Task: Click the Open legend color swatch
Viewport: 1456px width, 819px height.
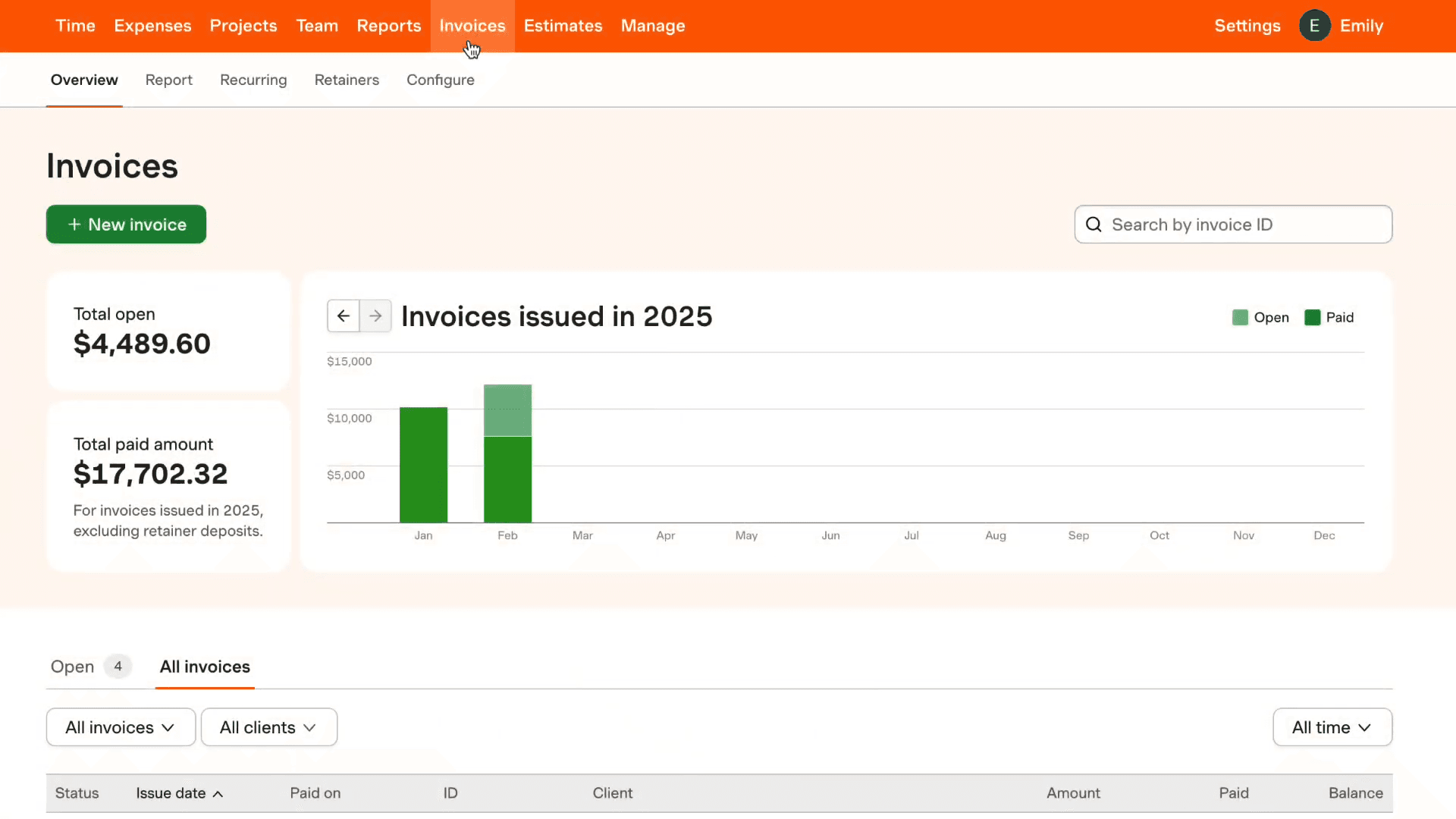Action: click(1240, 317)
